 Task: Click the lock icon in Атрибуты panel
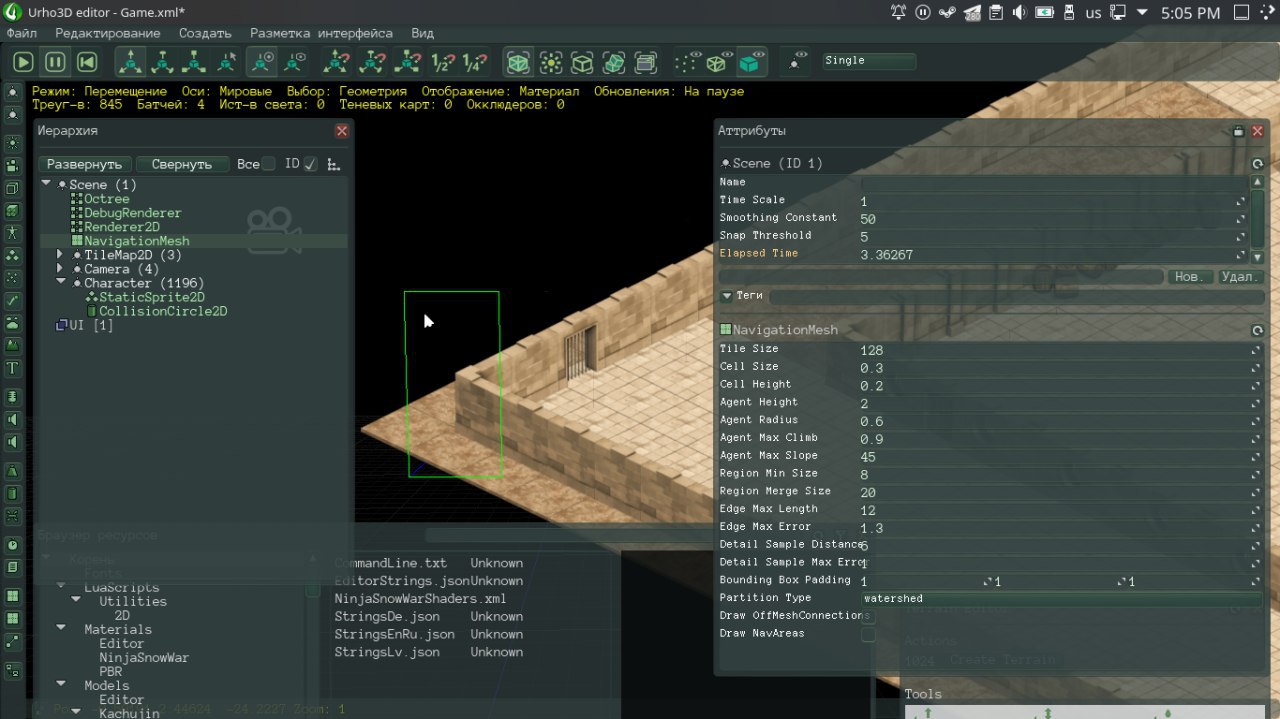[1238, 131]
